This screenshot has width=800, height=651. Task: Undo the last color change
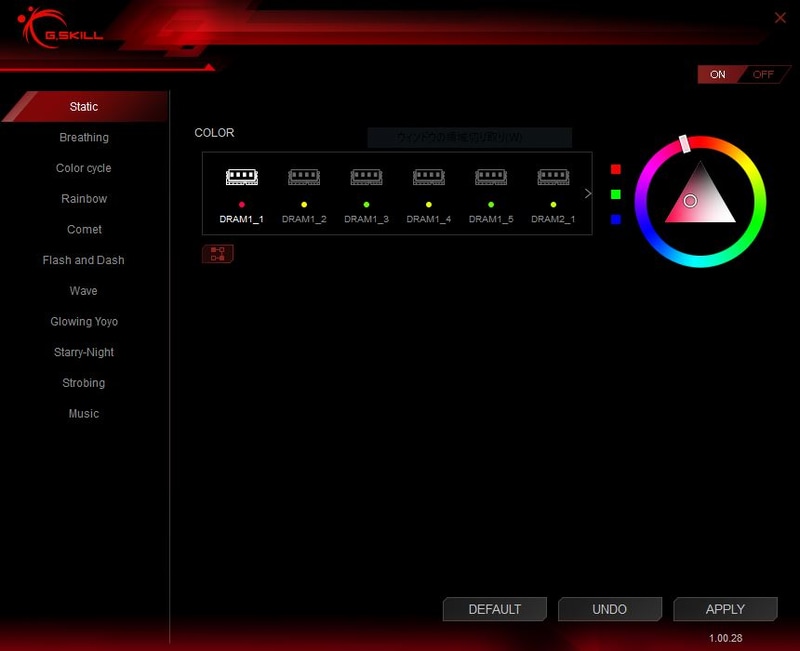tap(610, 609)
